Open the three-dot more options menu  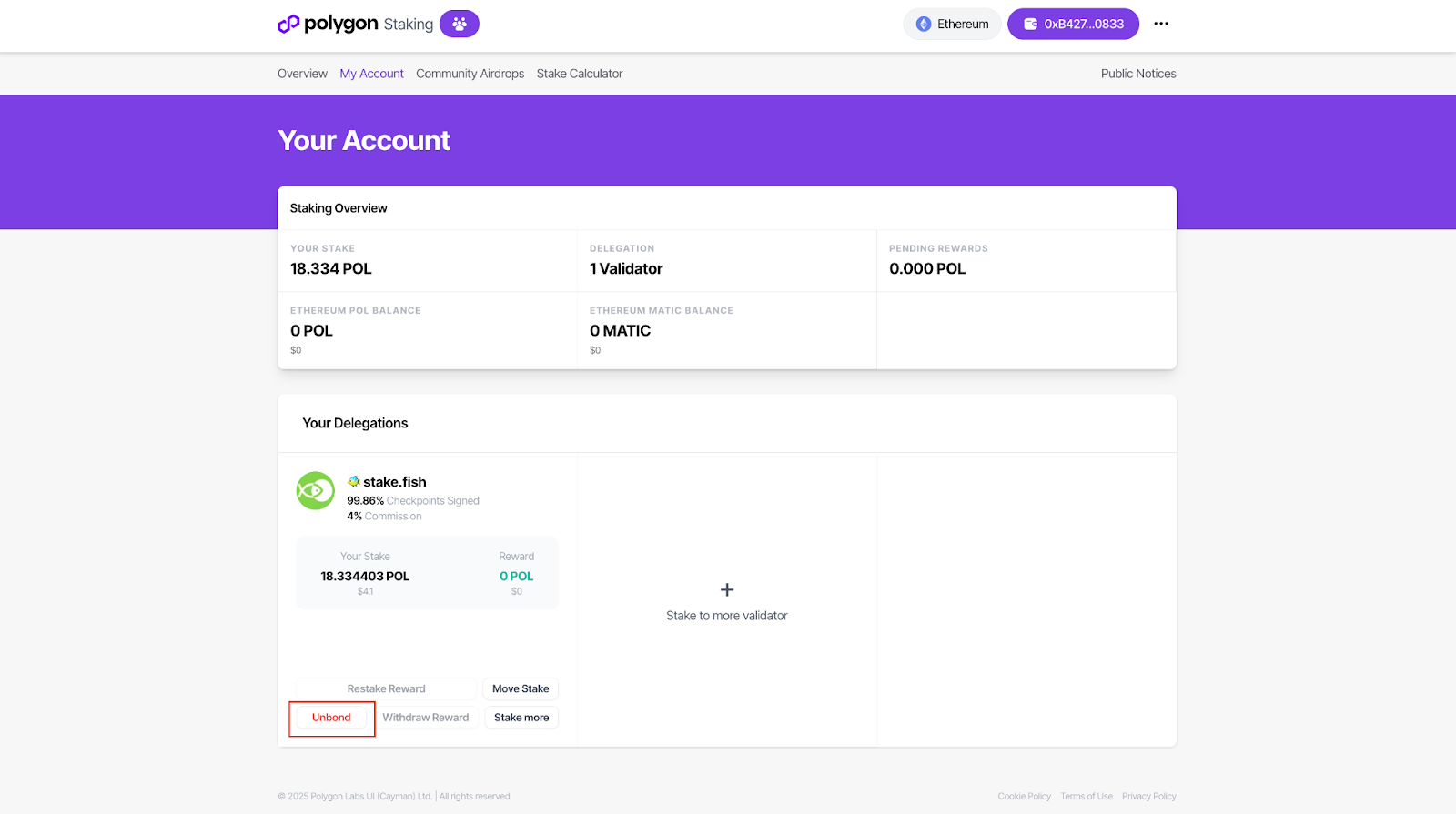click(1161, 24)
